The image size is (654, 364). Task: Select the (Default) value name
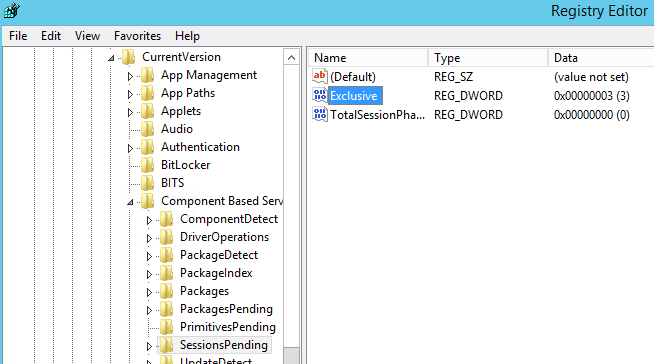(x=353, y=77)
